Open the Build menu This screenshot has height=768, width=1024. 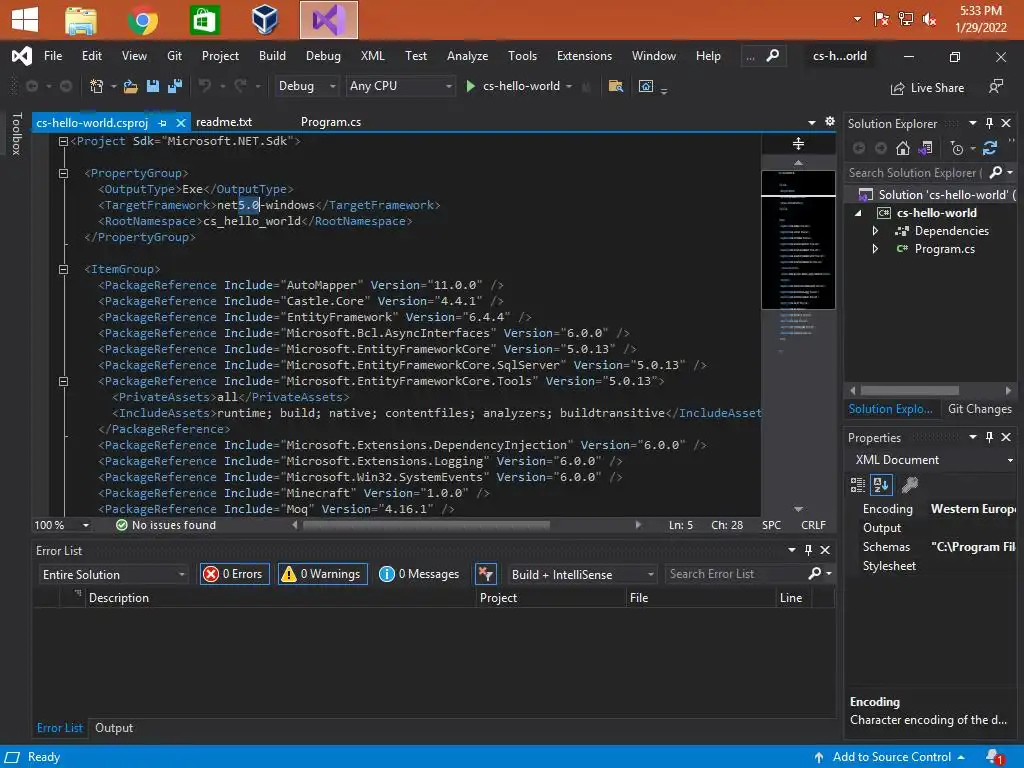pos(272,56)
